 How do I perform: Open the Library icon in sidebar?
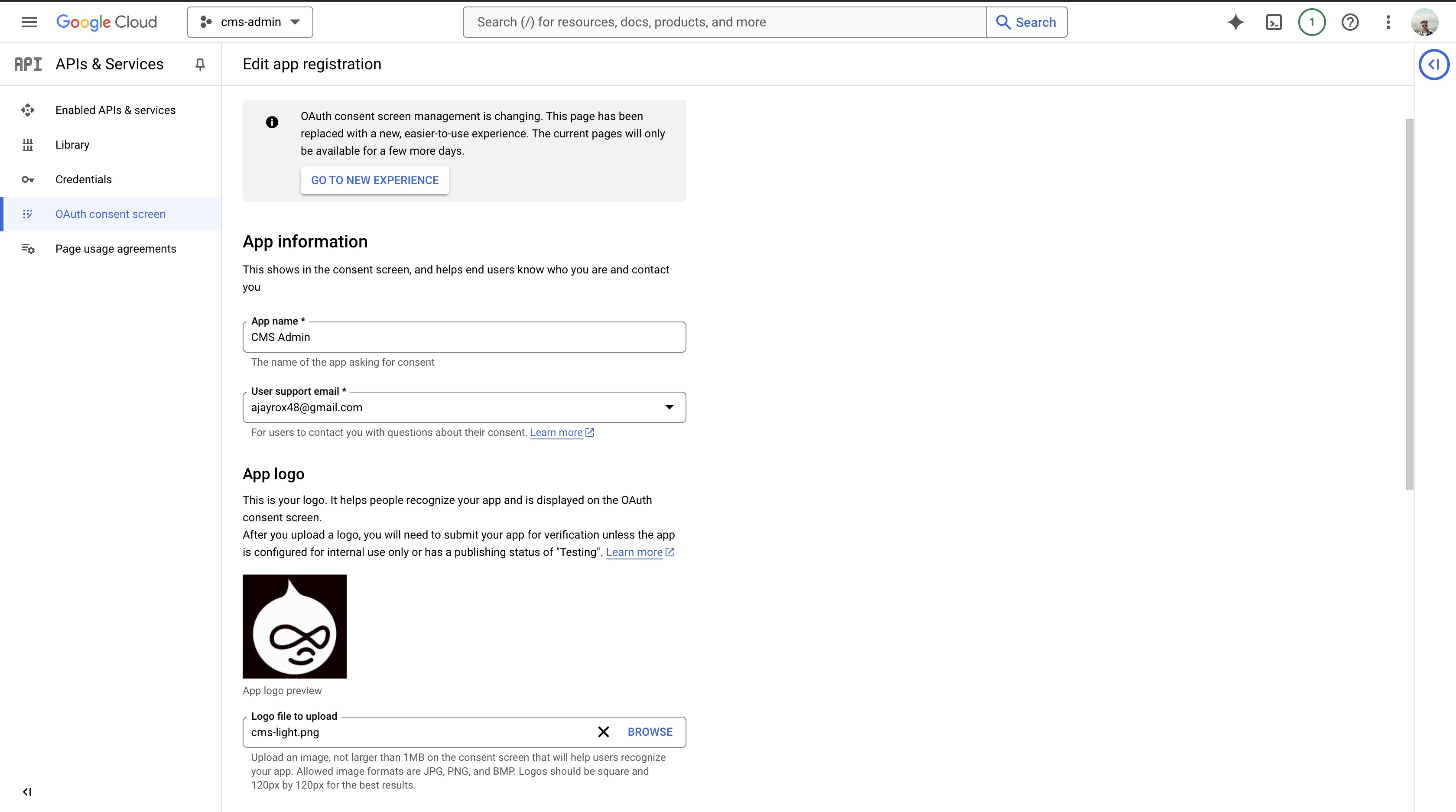point(28,144)
